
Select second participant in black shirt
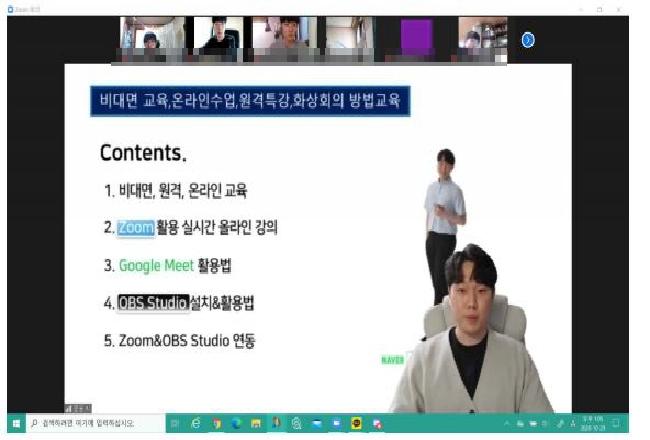click(x=218, y=39)
